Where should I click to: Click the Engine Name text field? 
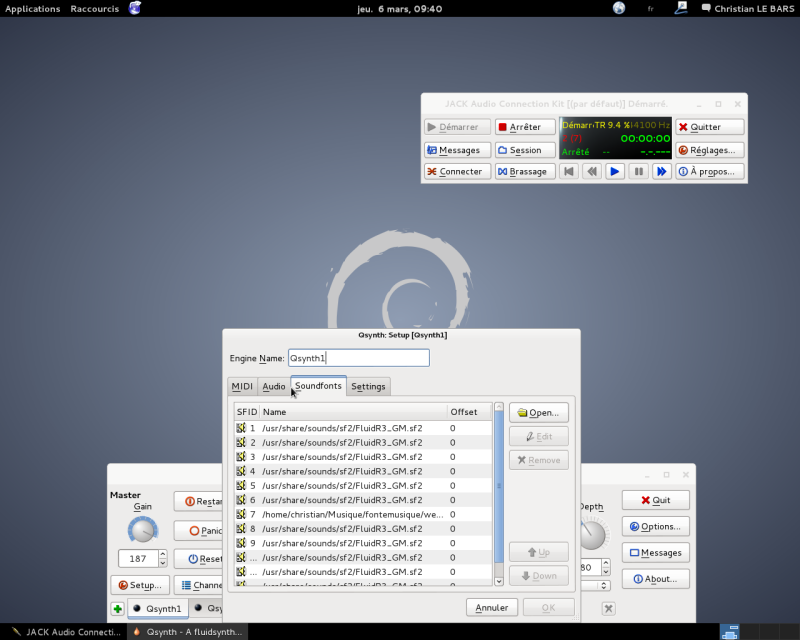(x=358, y=358)
